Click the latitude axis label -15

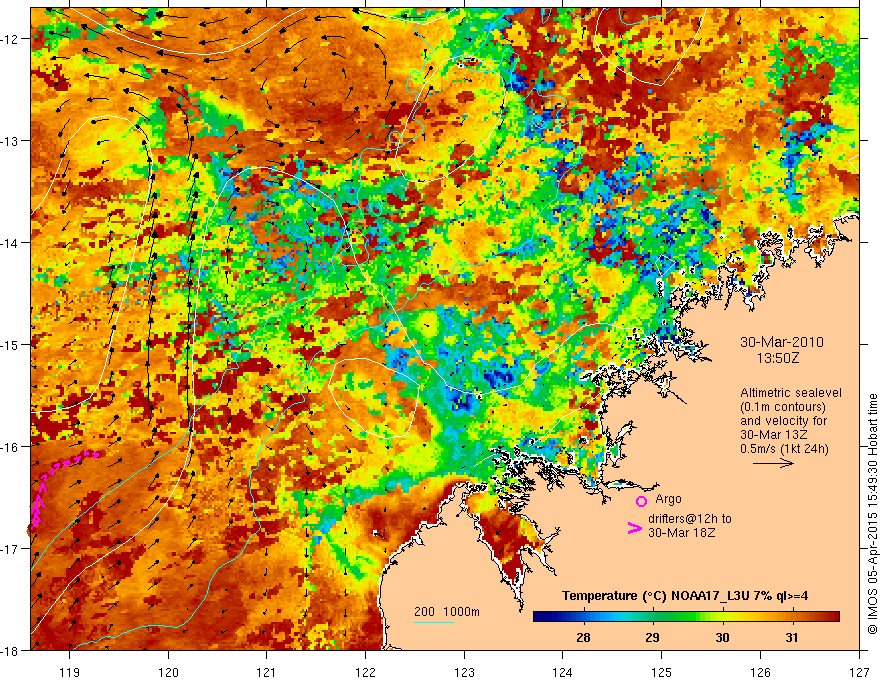10,345
